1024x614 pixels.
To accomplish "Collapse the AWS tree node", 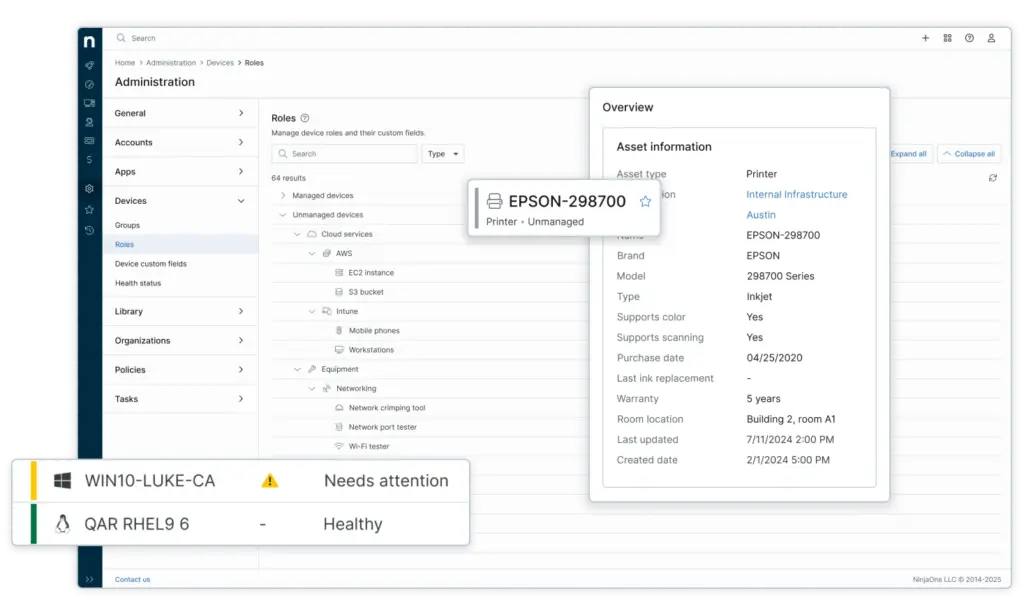I will [x=312, y=253].
